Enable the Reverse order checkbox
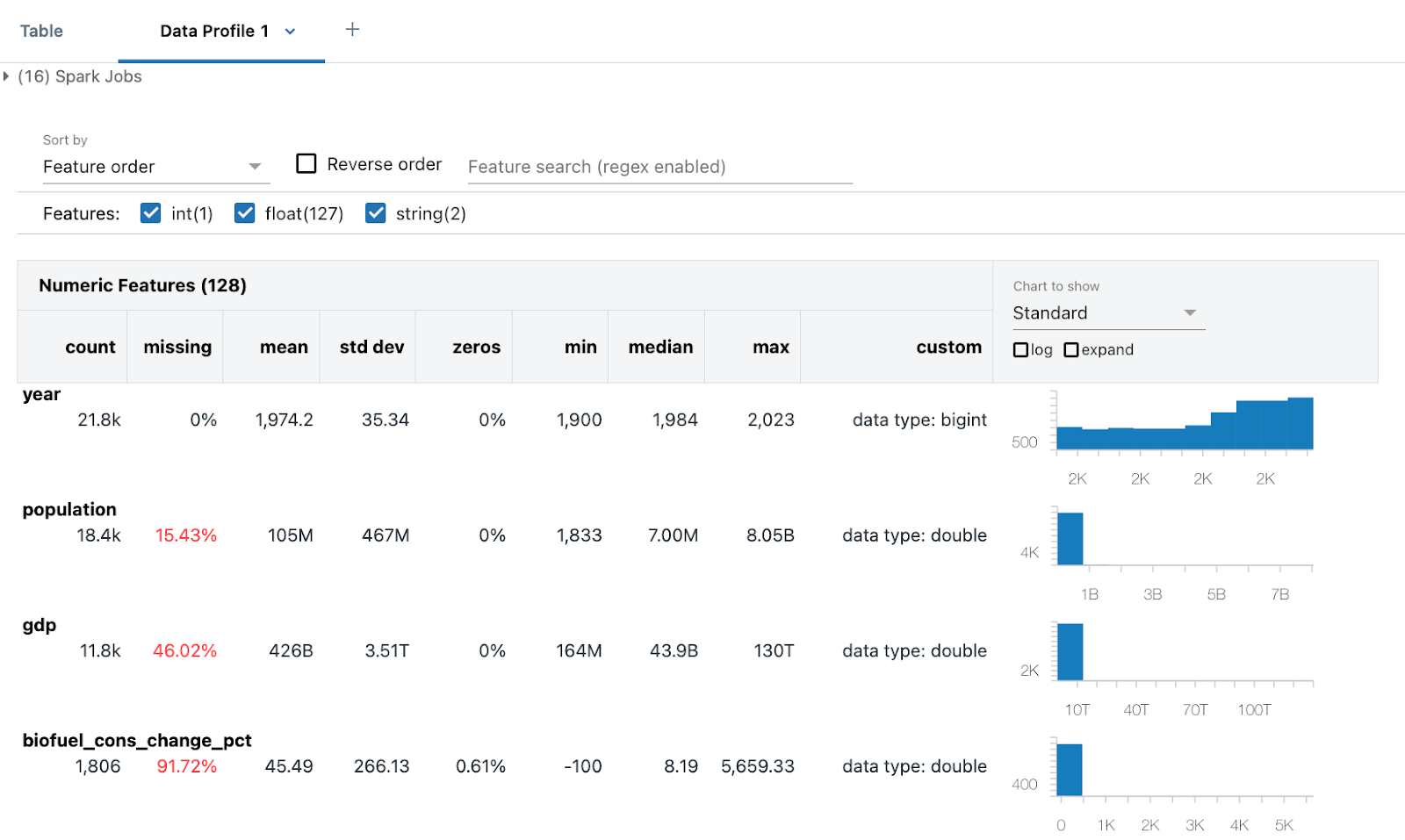 click(306, 162)
